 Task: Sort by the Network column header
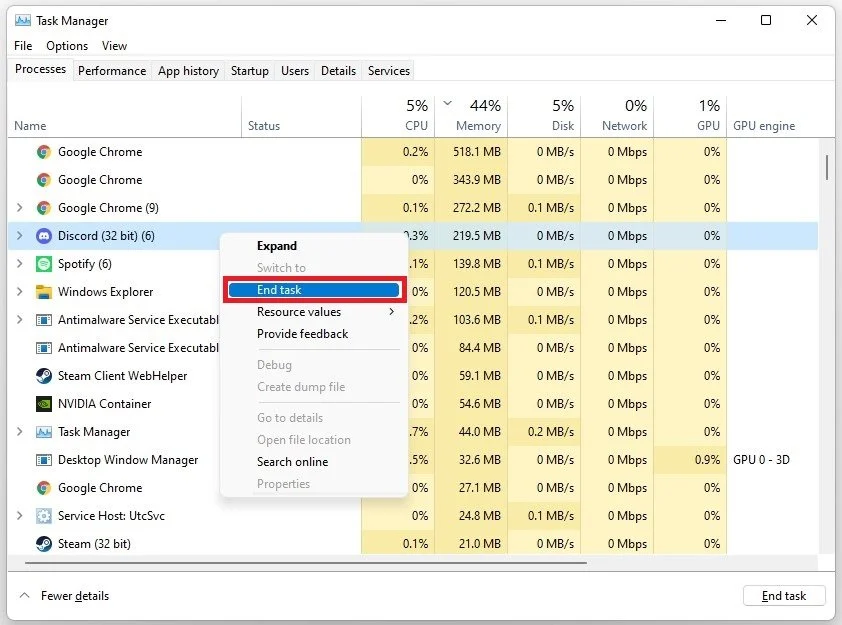(x=617, y=116)
